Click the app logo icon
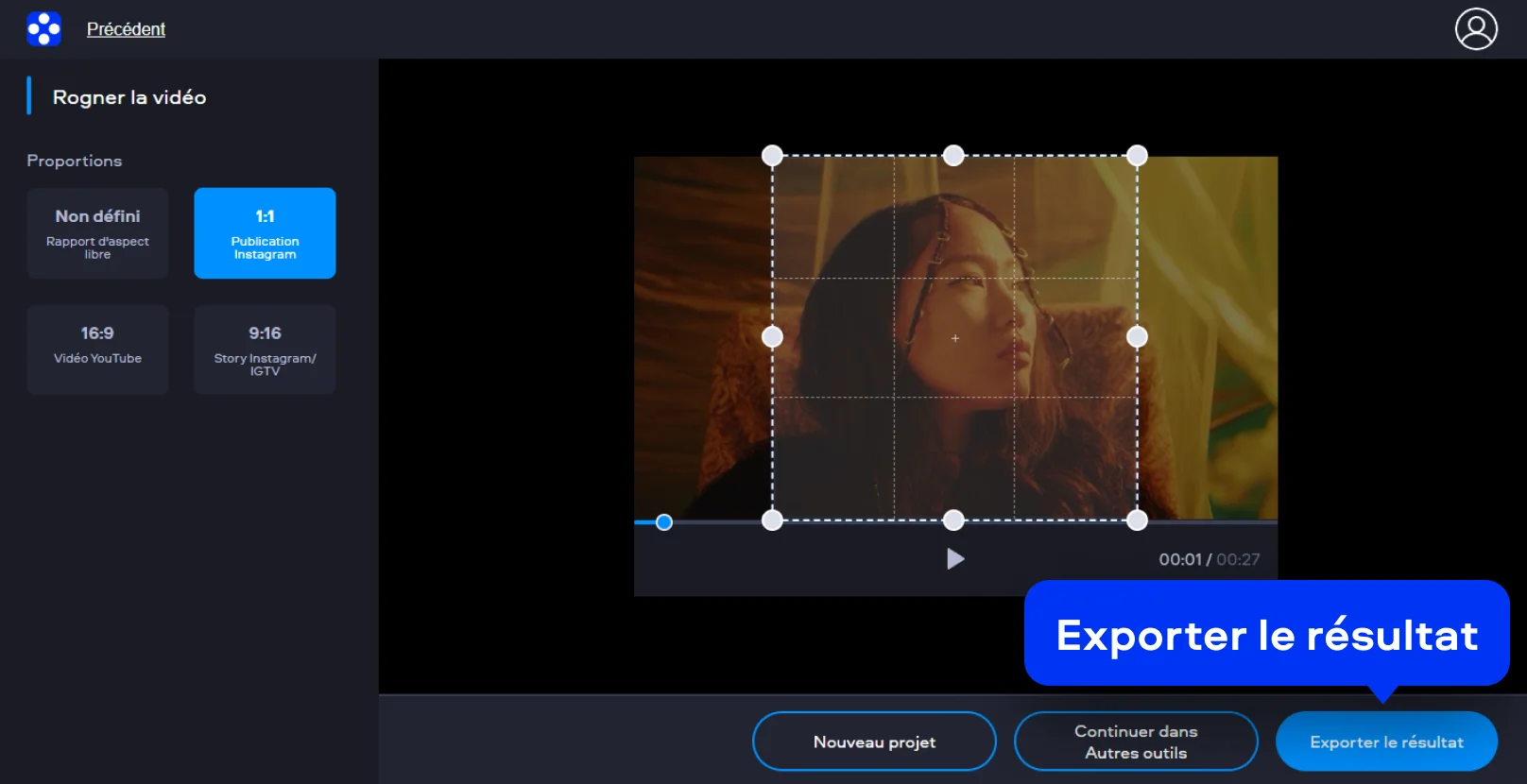The image size is (1527, 784). coord(43,28)
